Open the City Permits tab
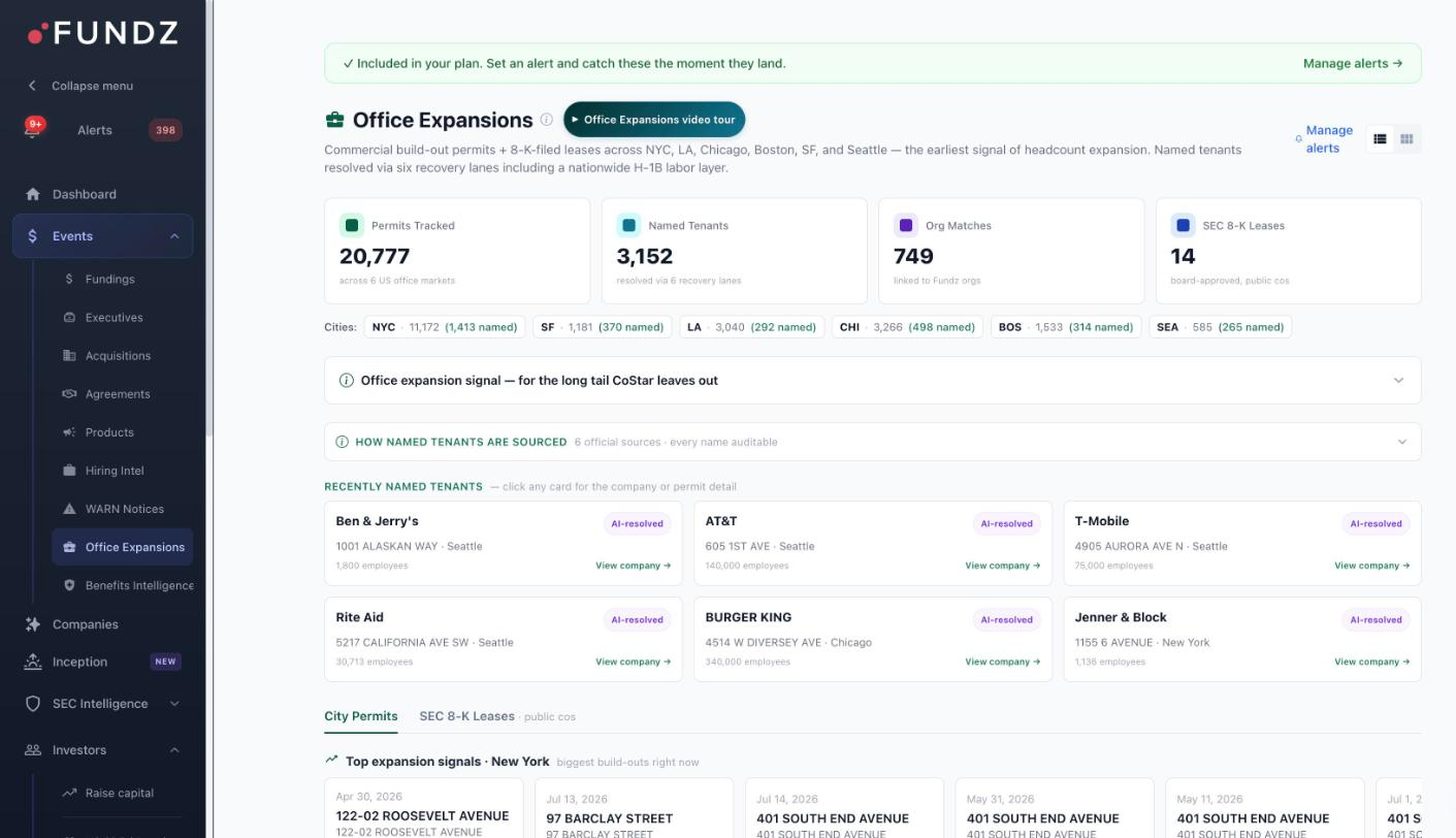This screenshot has height=838, width=1456. pos(361,716)
